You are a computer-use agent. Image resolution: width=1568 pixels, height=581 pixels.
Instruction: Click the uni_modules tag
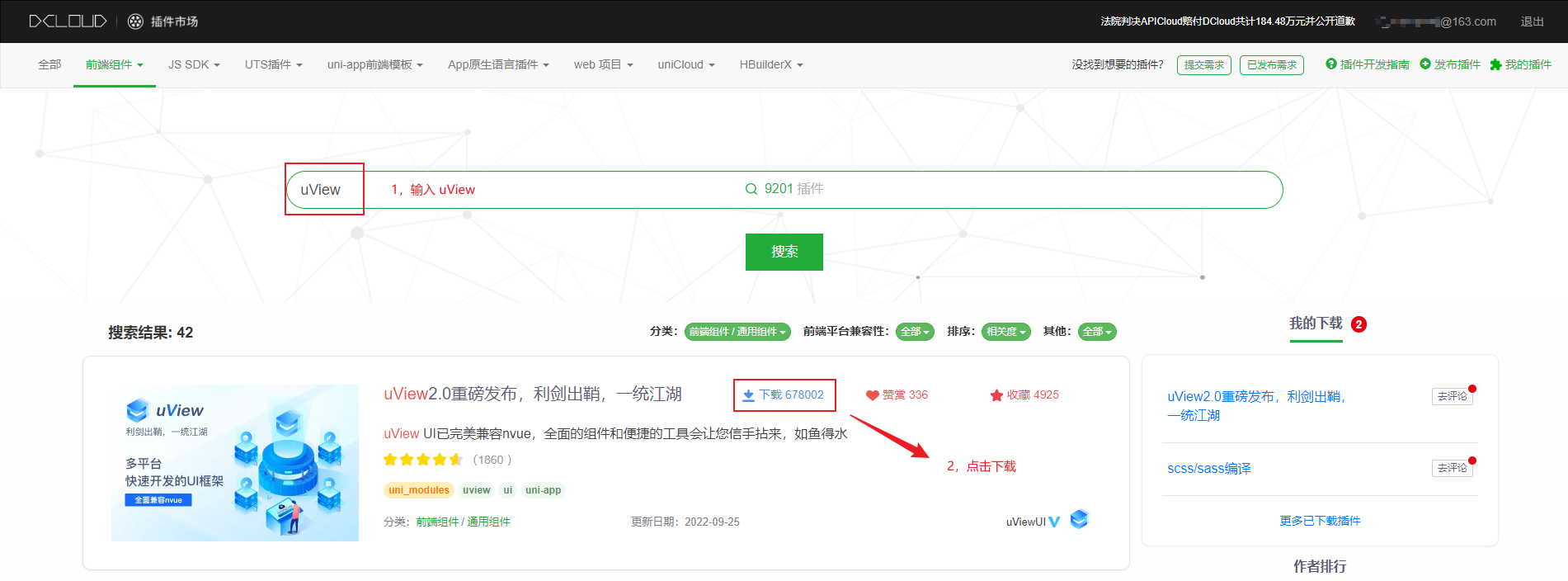coord(419,490)
